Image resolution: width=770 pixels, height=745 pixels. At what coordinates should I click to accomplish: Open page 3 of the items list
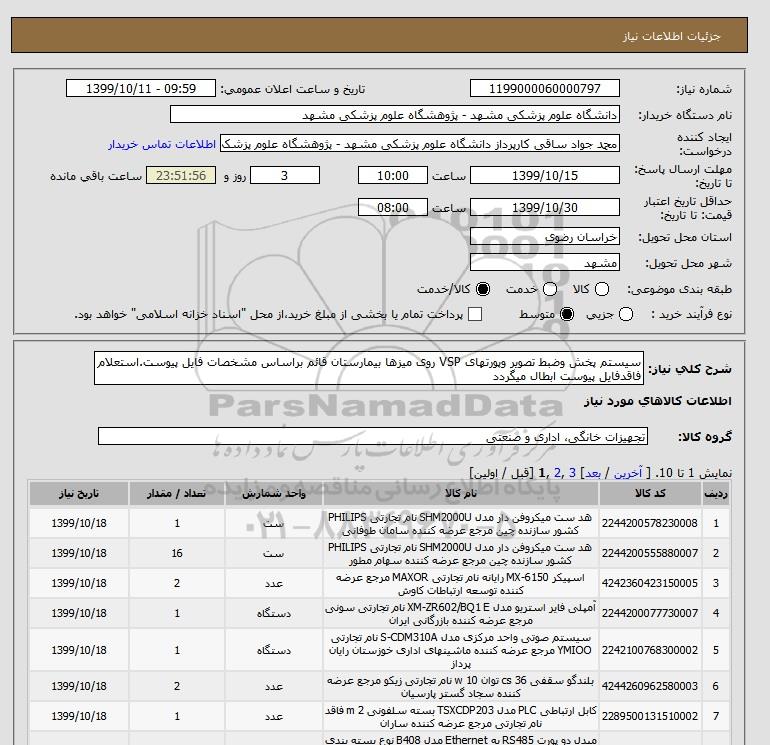(572, 473)
